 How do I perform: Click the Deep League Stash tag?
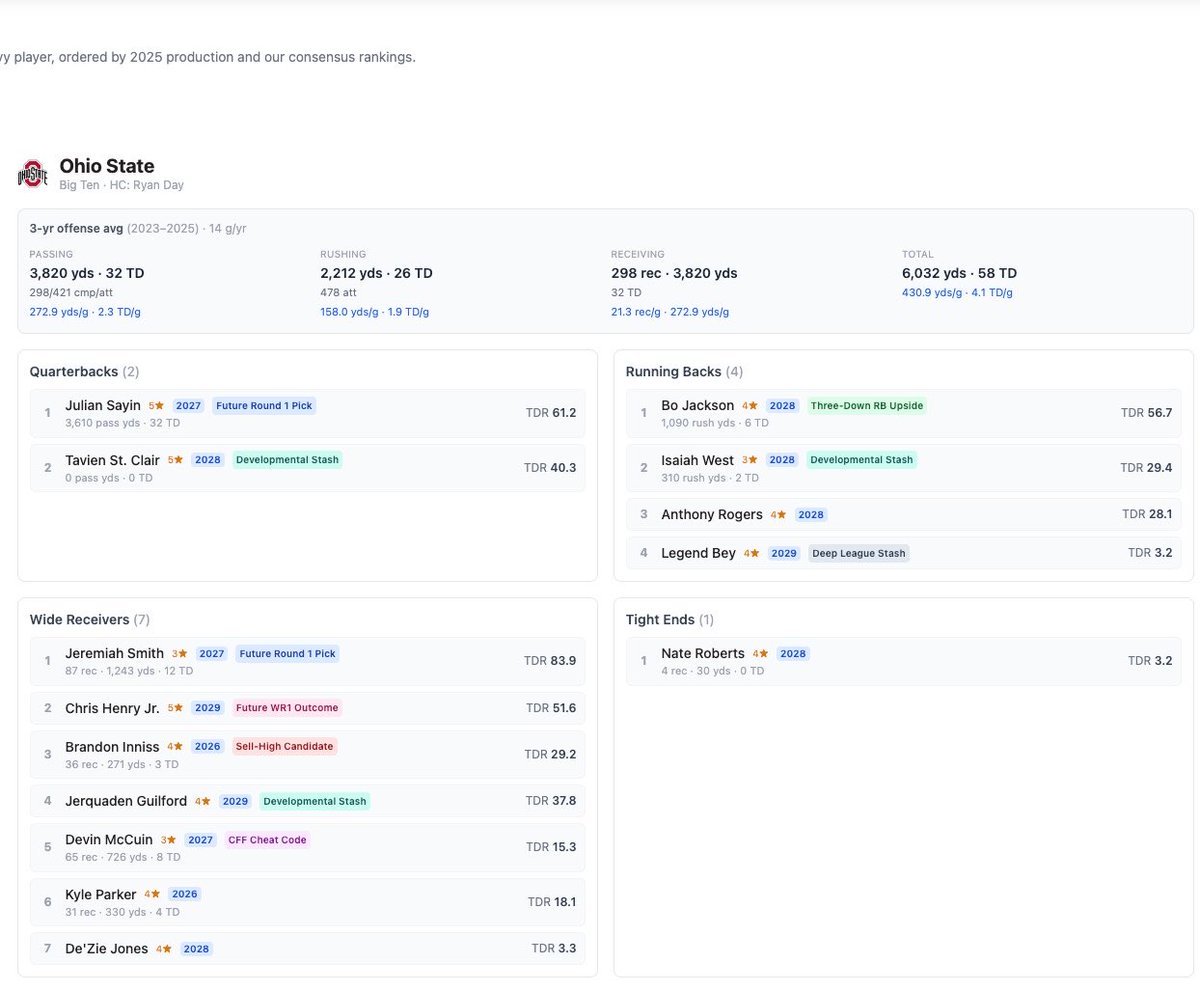(x=859, y=553)
